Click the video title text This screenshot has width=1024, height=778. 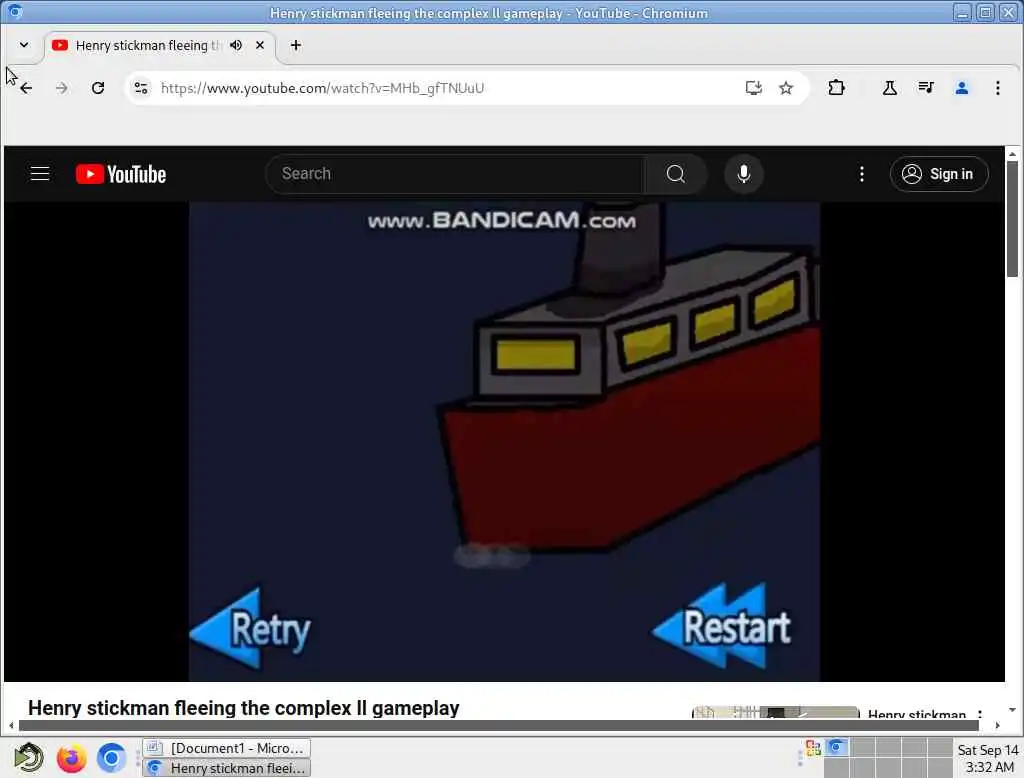(x=244, y=708)
